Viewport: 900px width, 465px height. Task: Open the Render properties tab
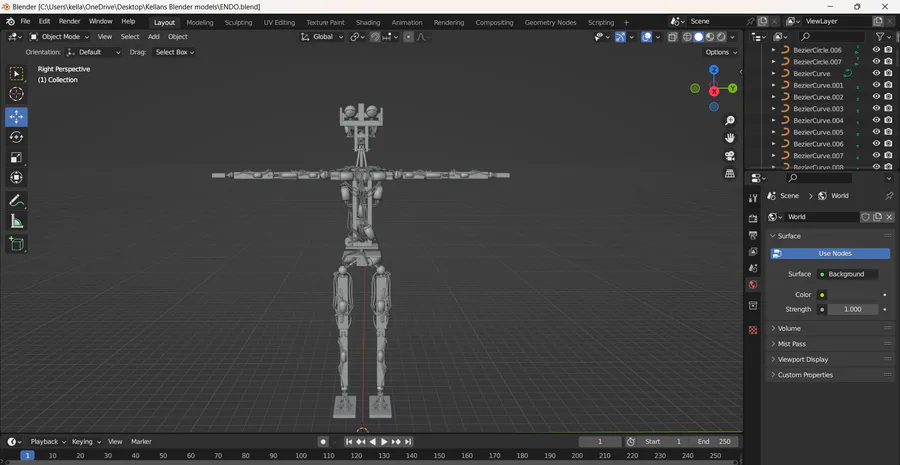coord(753,219)
